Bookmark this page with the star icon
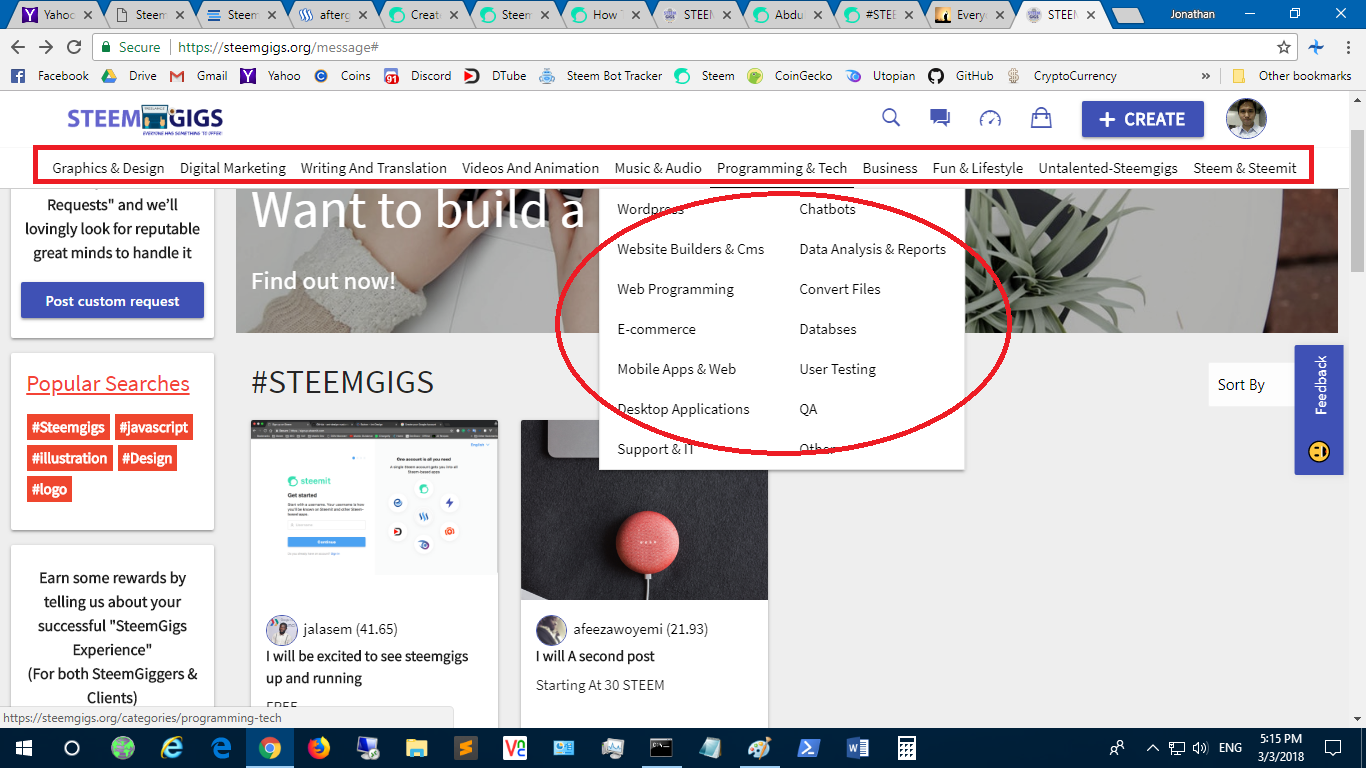 click(x=1284, y=47)
